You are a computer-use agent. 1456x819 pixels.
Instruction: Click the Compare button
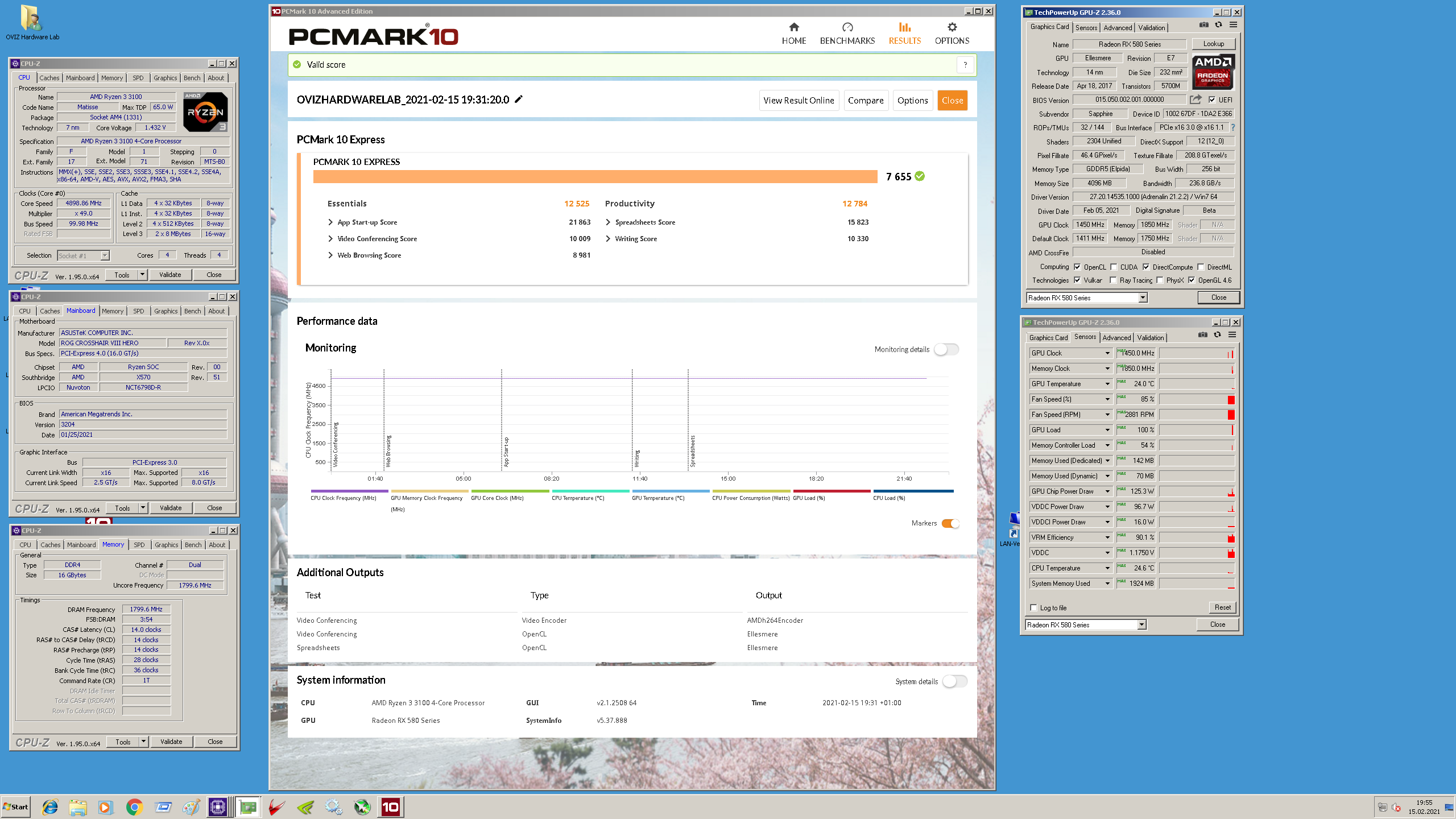coord(866,101)
